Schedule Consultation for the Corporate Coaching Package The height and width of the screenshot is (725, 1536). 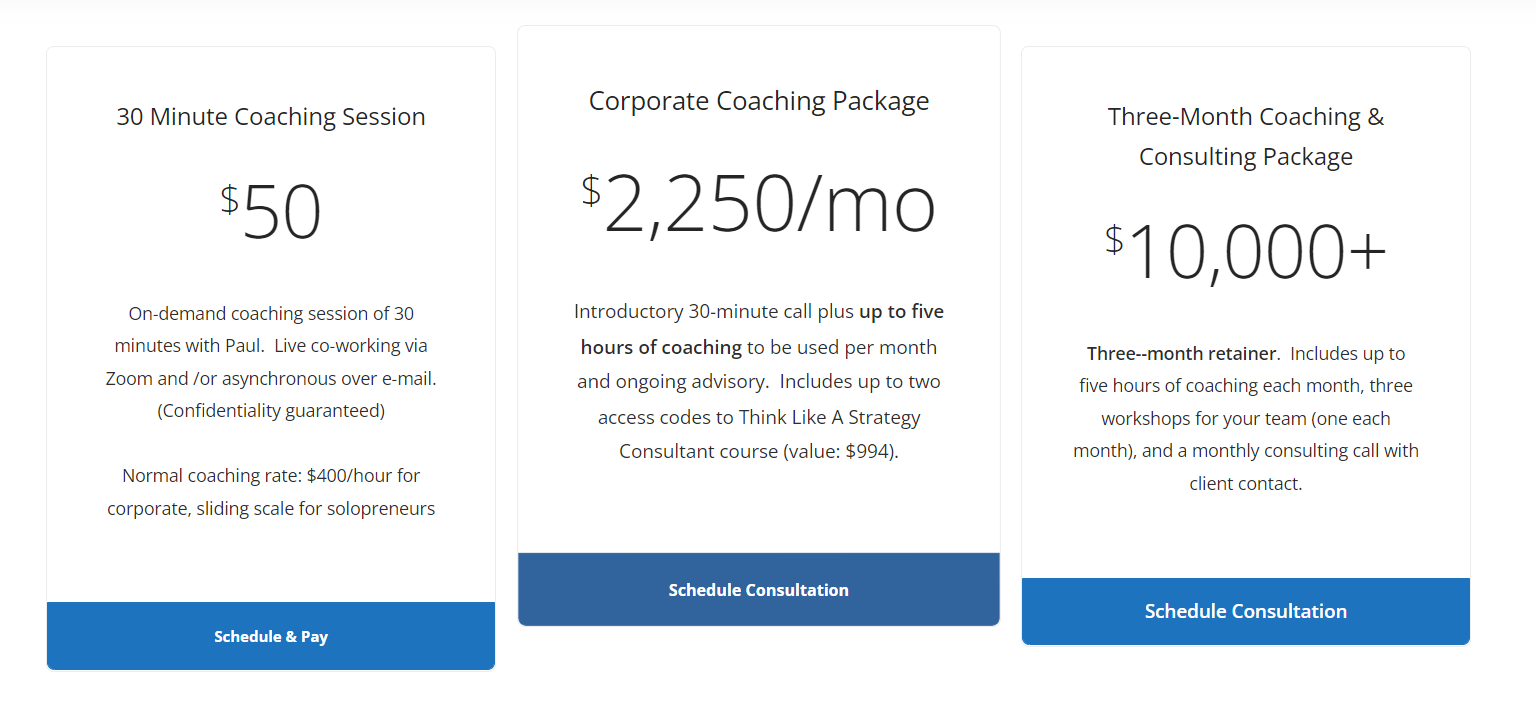[758, 590]
